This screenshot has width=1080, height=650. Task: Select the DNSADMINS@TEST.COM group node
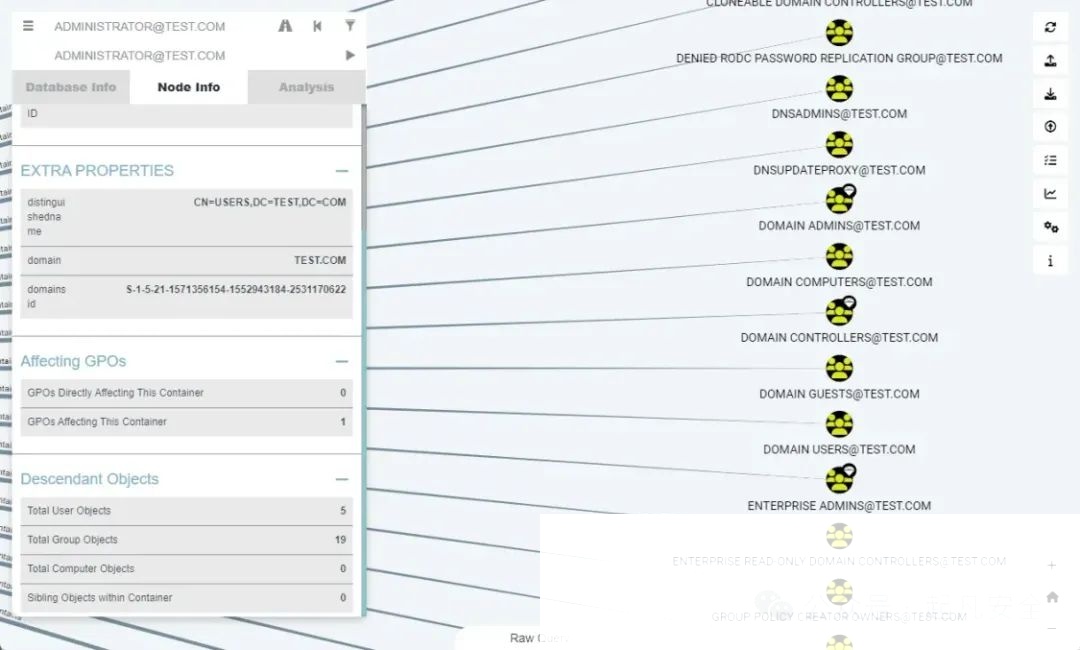(x=839, y=88)
